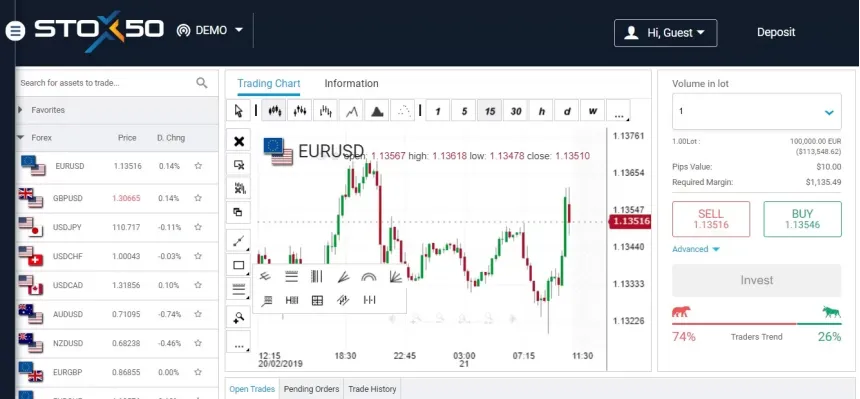This screenshot has height=399, width=860.
Task: Select the NZDUSD row in Forex list
Action: (117, 343)
